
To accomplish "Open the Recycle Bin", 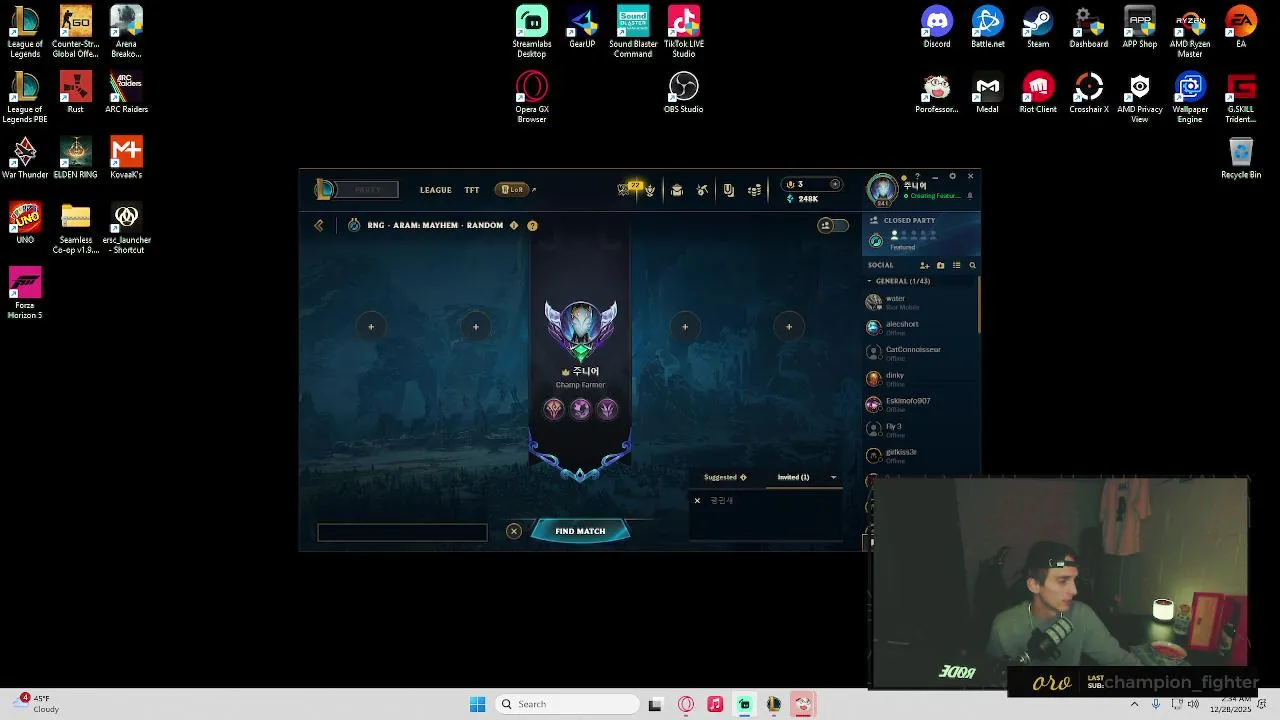I will pyautogui.click(x=1241, y=158).
